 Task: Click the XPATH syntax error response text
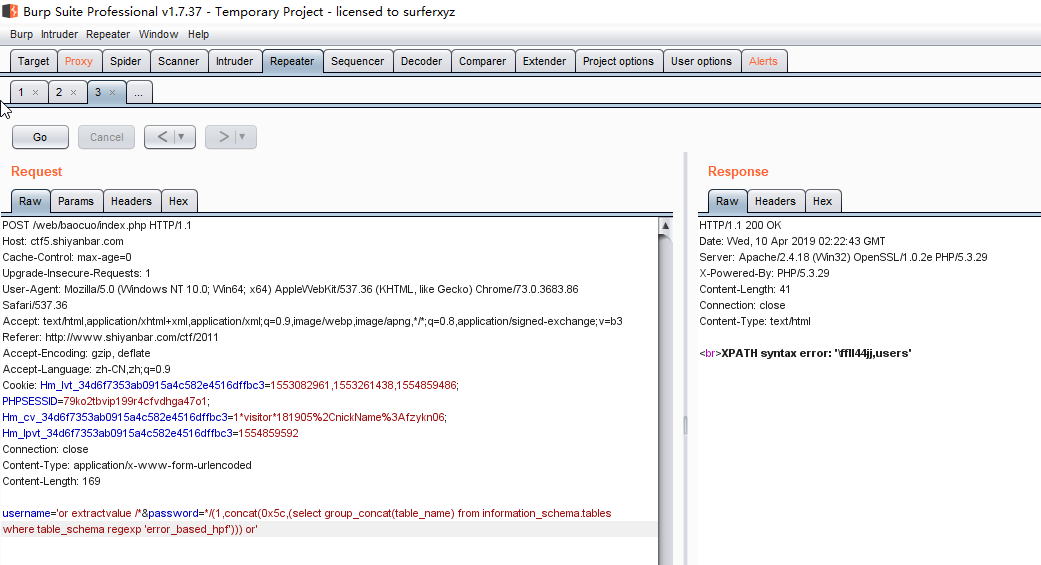click(816, 353)
